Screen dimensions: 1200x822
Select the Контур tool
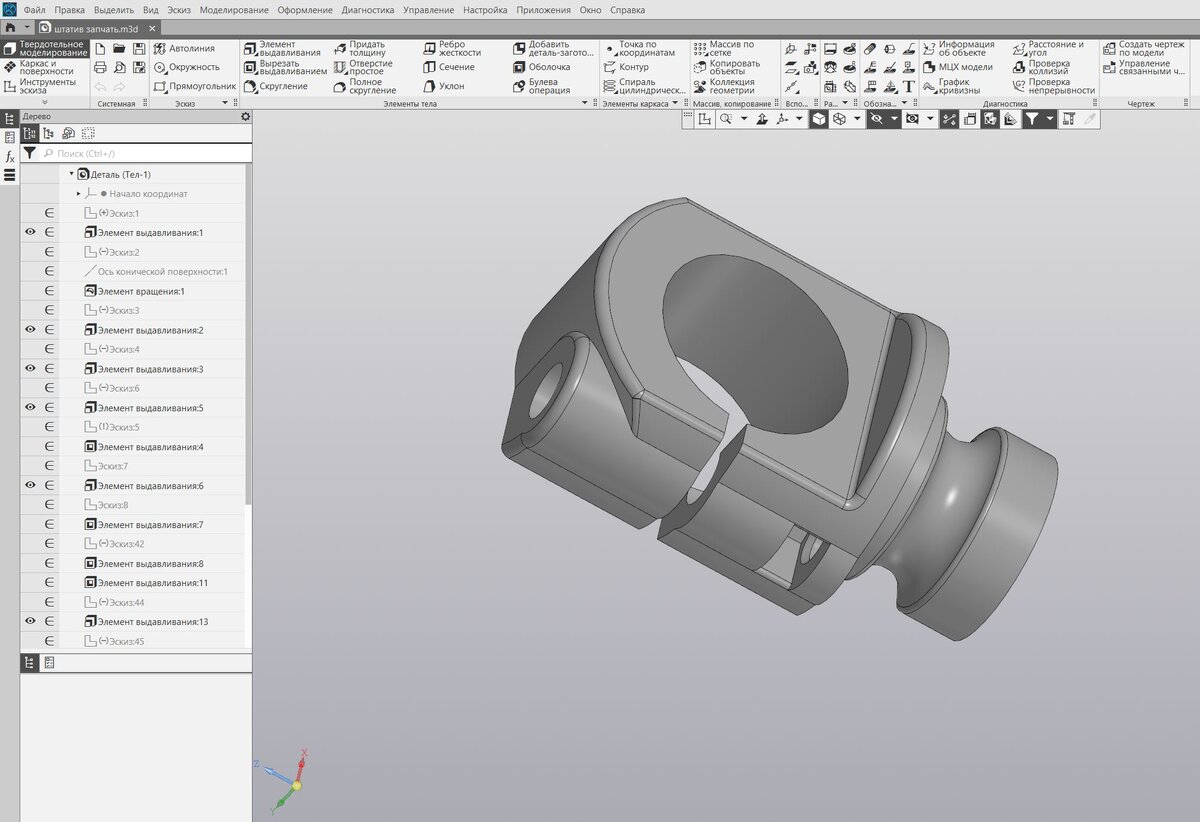point(627,67)
